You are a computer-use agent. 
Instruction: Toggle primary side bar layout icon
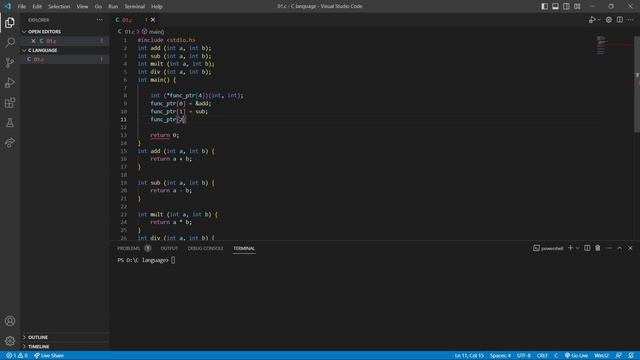544,6
